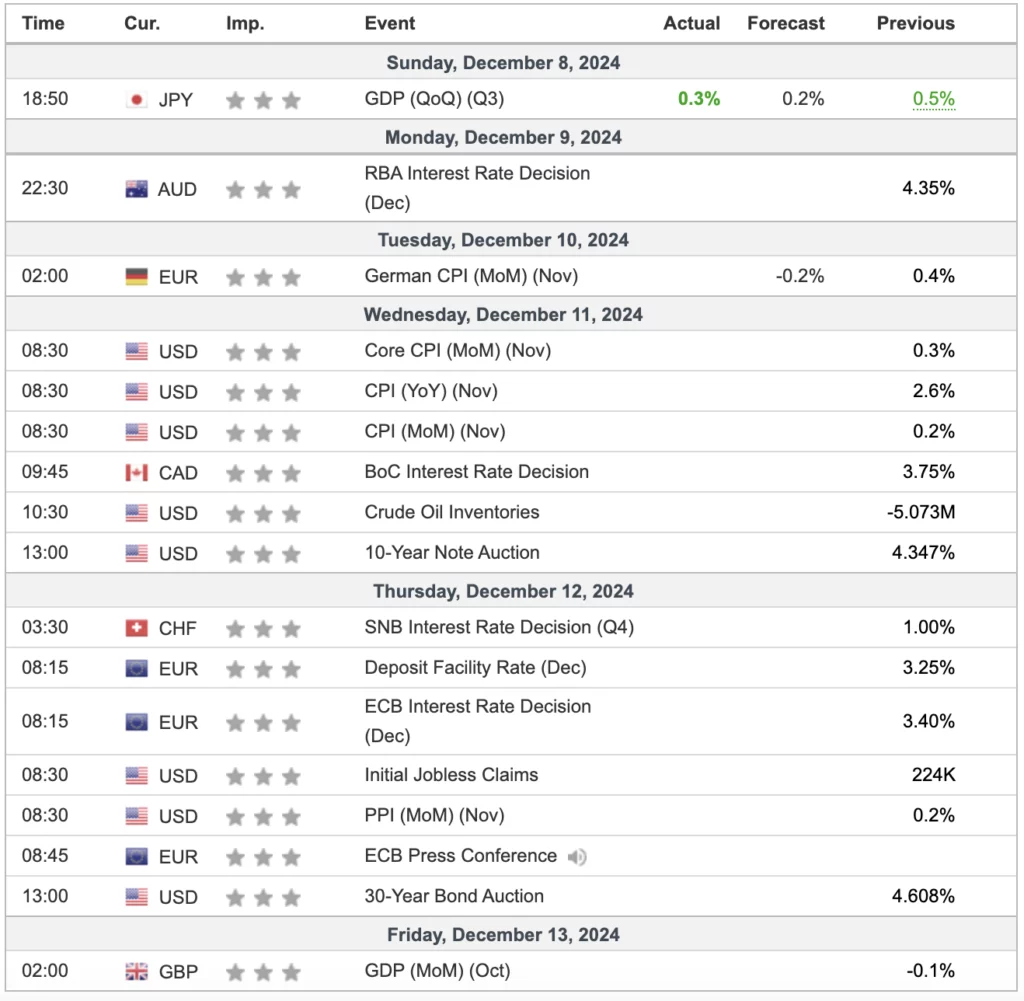Click the forecast value -0.2%
This screenshot has height=1001, width=1024.
tap(800, 276)
